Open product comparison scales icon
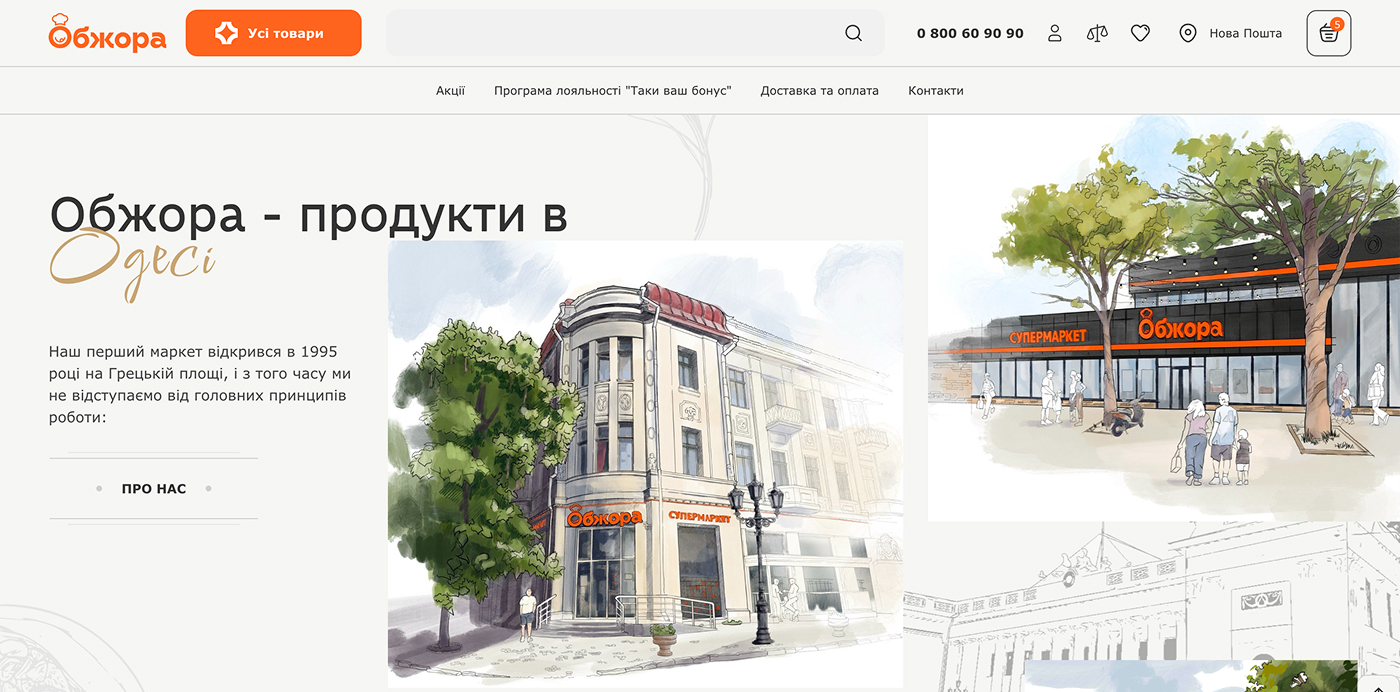Screen dimensions: 1400x692 [1097, 33]
